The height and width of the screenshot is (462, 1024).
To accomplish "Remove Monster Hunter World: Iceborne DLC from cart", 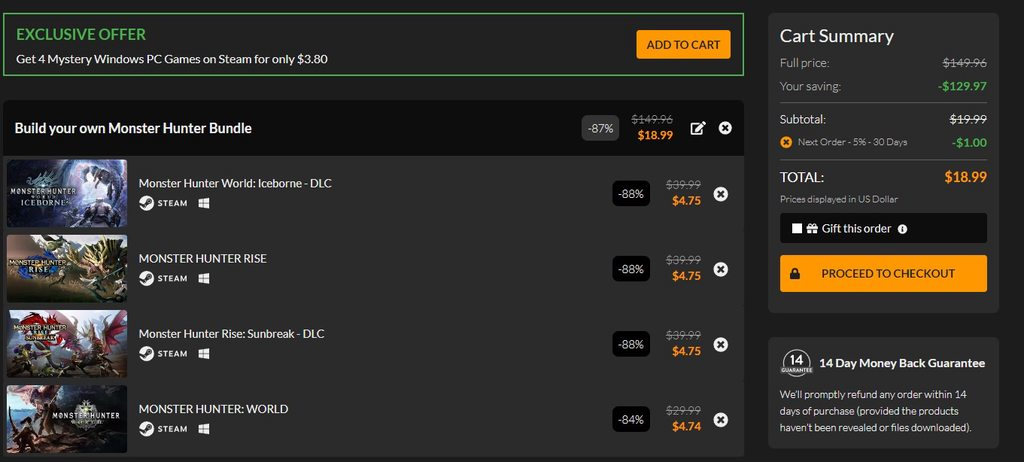I will click(x=721, y=194).
